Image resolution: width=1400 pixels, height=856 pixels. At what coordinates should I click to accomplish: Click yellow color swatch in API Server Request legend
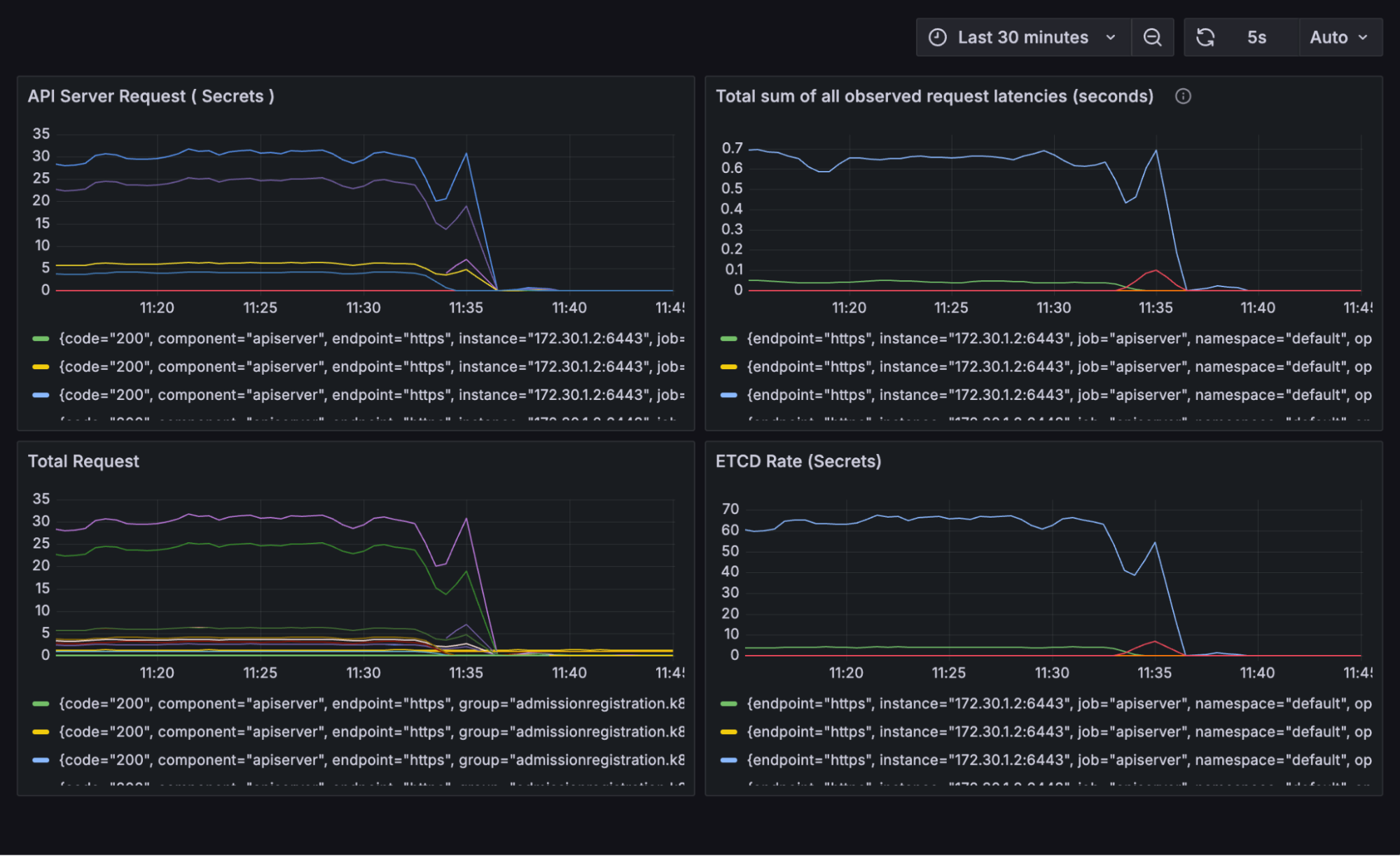(41, 367)
